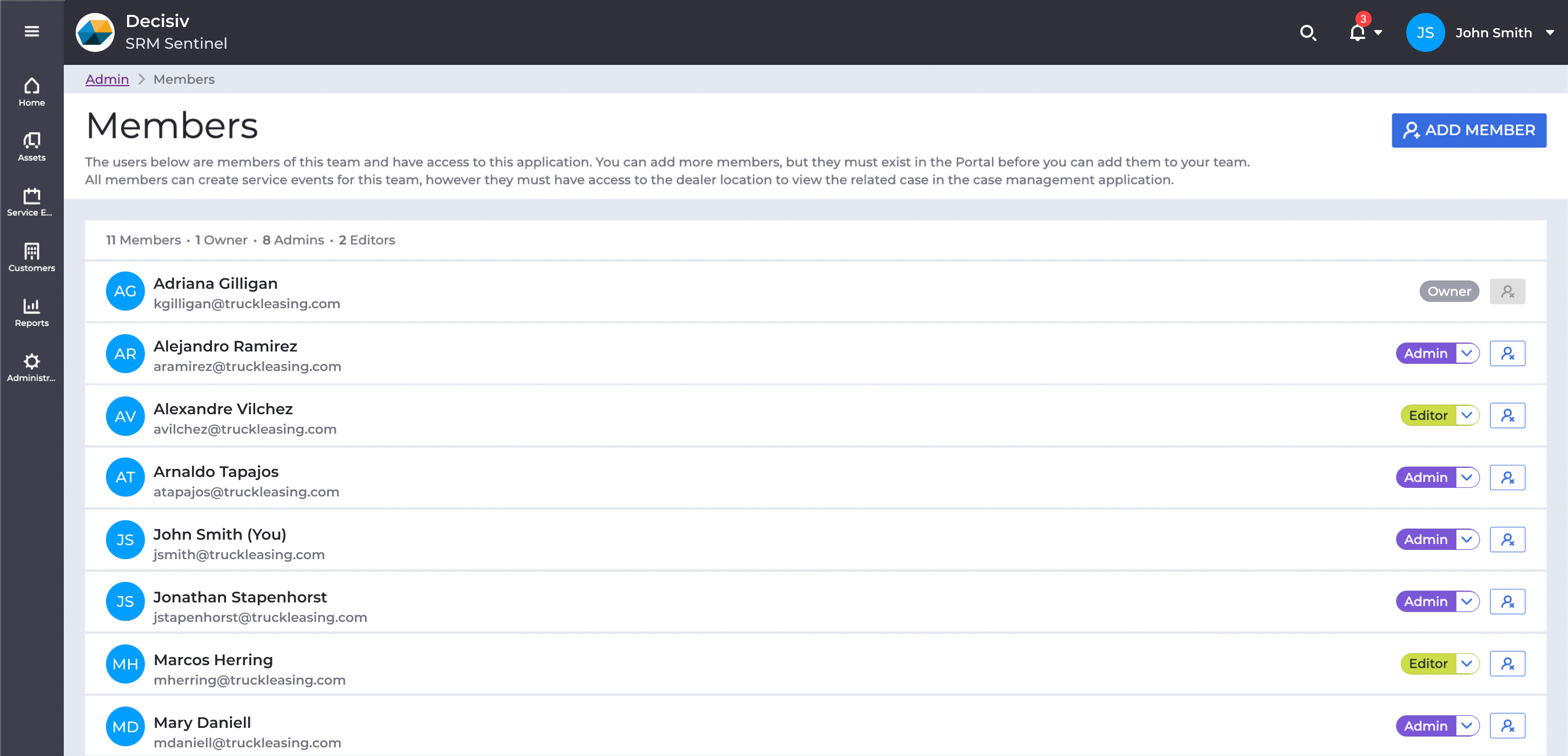Image resolution: width=1568 pixels, height=756 pixels.
Task: Open the hamburger navigation menu
Action: 32,32
